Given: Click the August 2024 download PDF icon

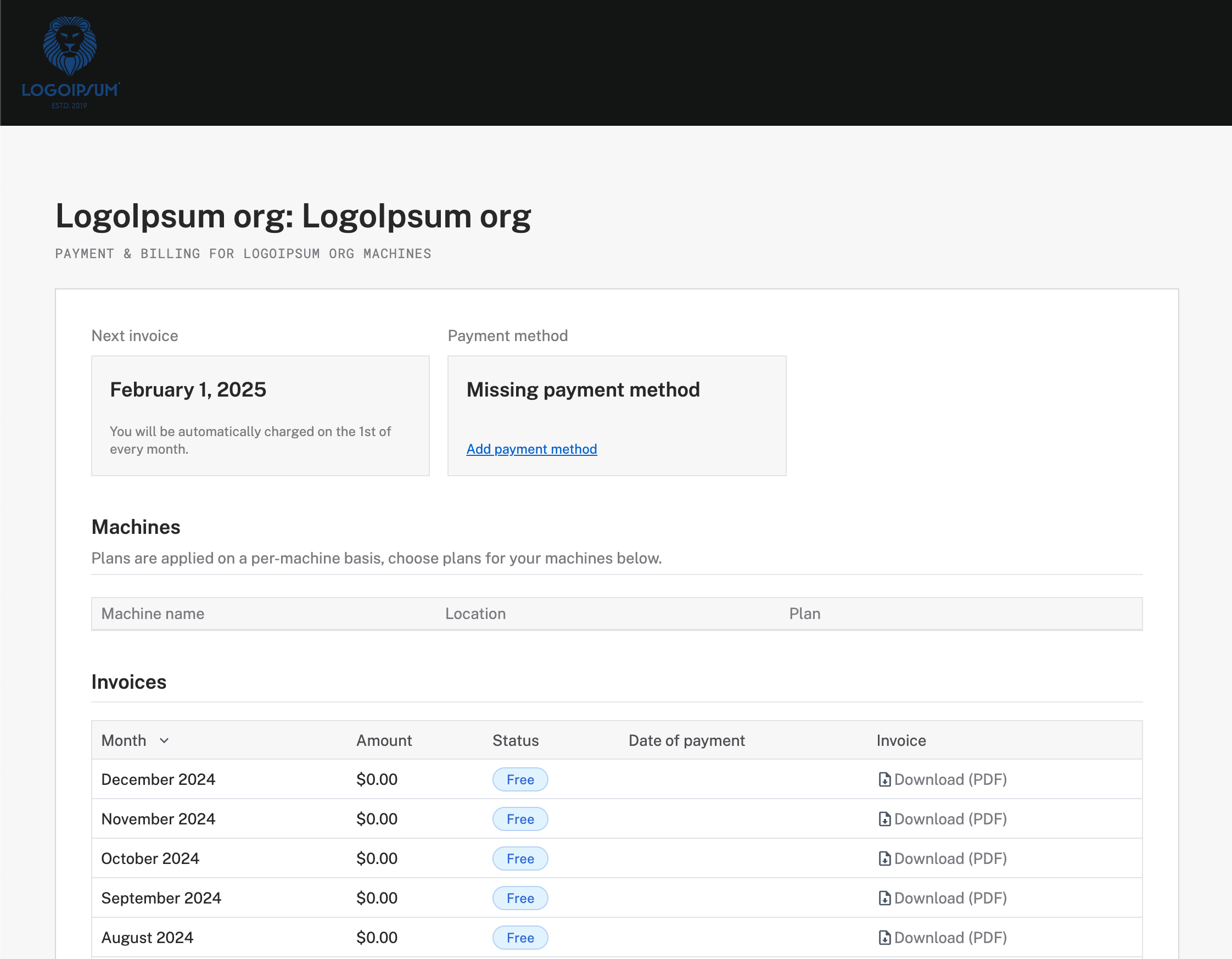Looking at the screenshot, I should [885, 938].
